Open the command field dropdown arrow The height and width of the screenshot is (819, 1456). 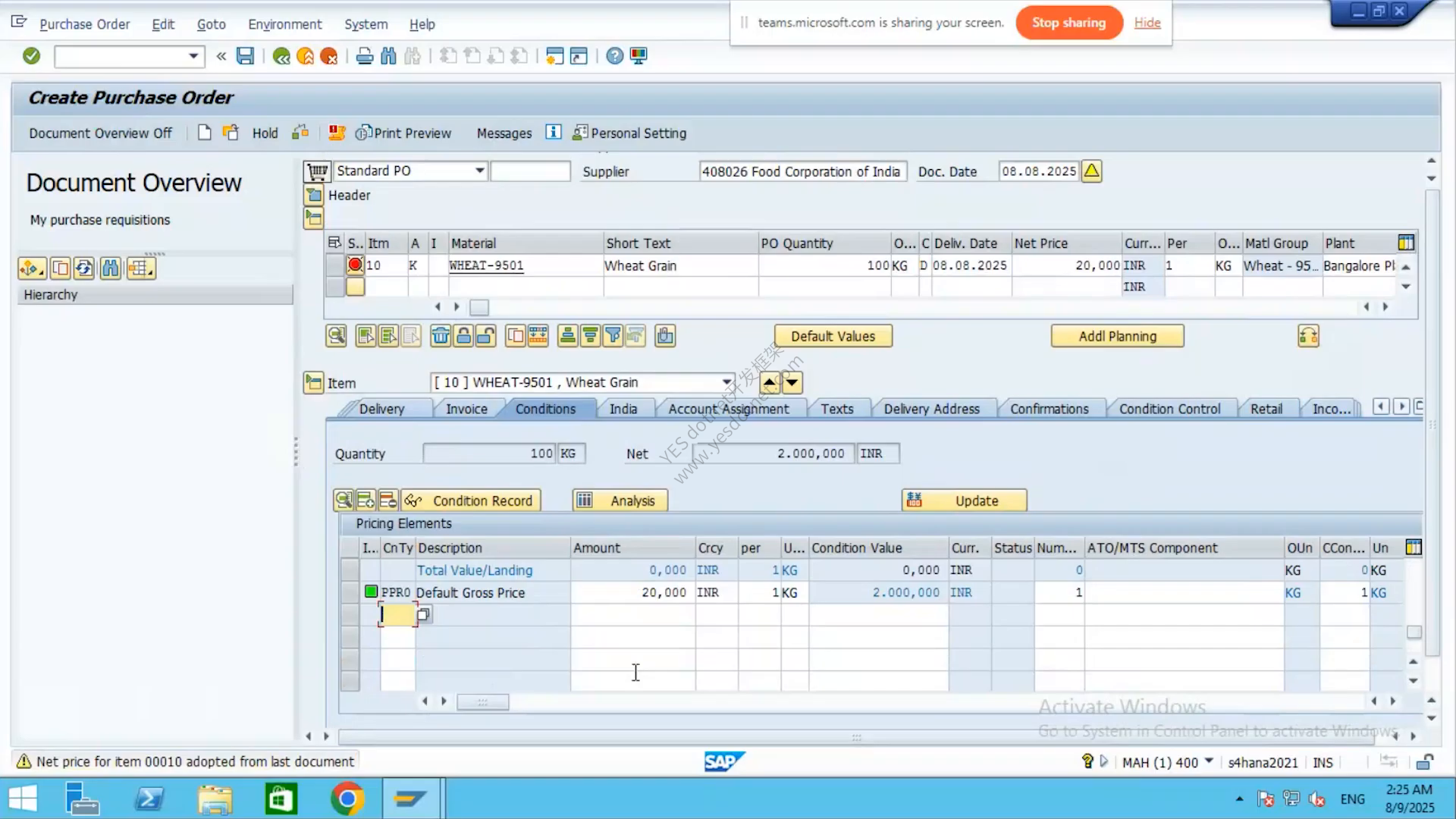193,56
